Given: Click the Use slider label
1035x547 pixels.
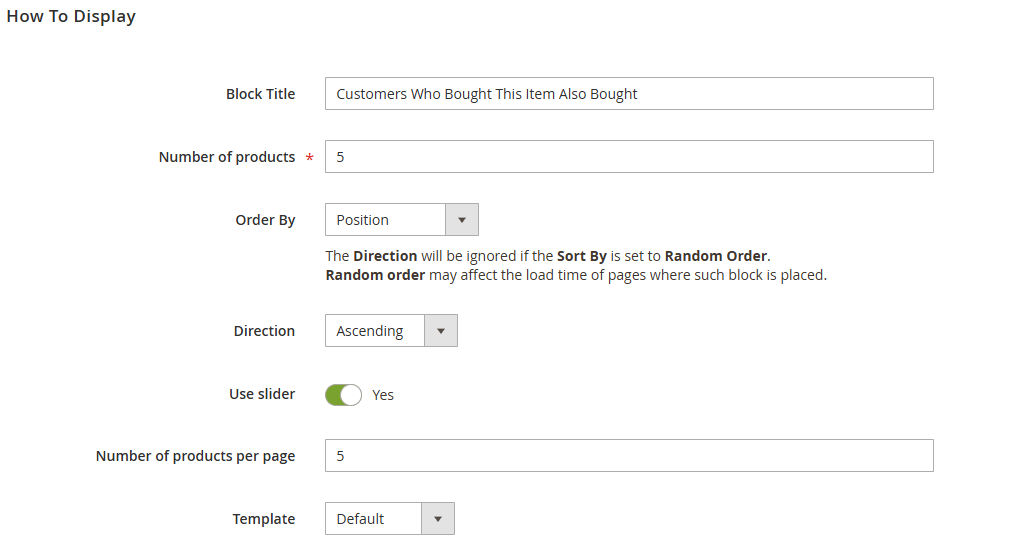Looking at the screenshot, I should coord(262,394).
